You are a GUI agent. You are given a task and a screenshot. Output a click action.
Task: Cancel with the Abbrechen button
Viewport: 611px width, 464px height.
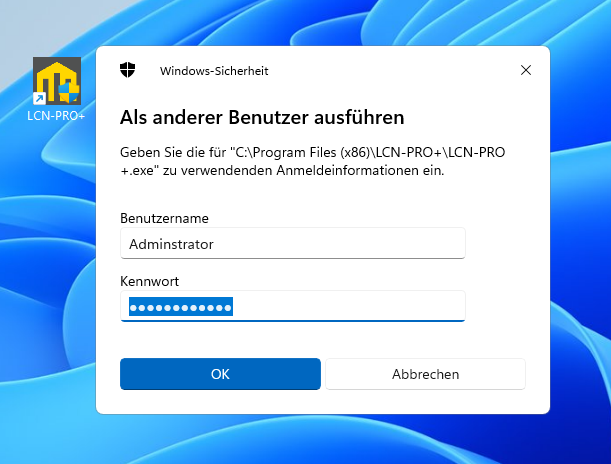(426, 374)
